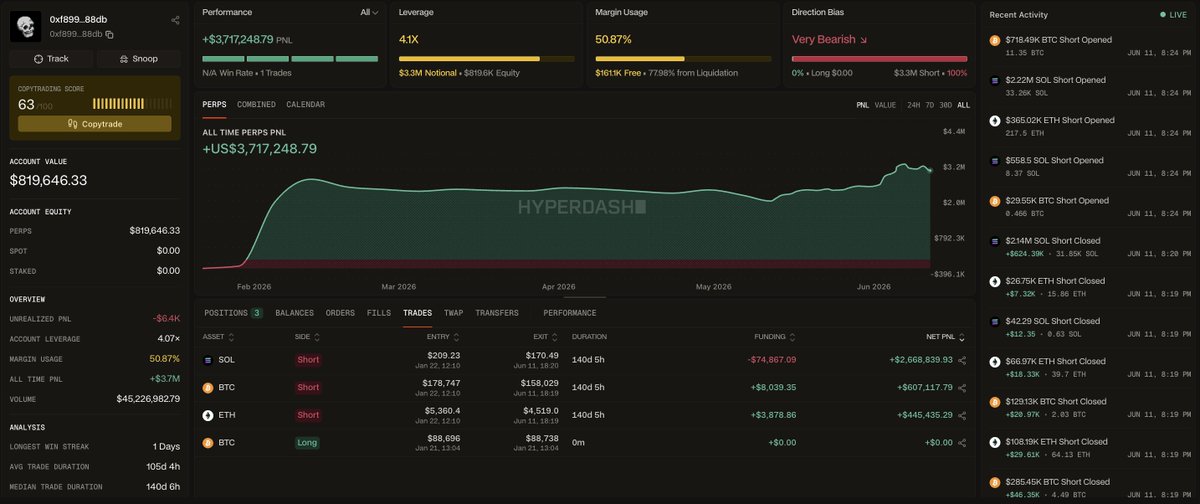Sort trades by ASSET column
This screenshot has height=504, width=1200.
[x=218, y=337]
